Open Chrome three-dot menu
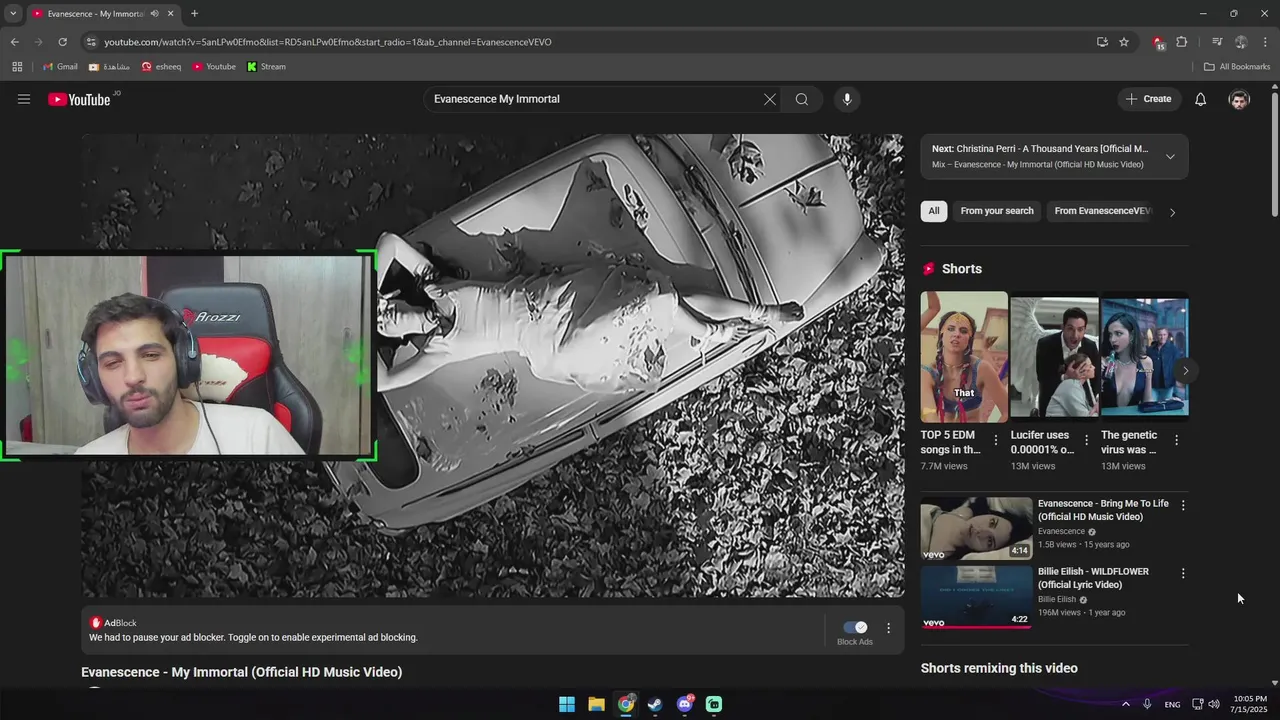The width and height of the screenshot is (1280, 720). click(x=1265, y=42)
